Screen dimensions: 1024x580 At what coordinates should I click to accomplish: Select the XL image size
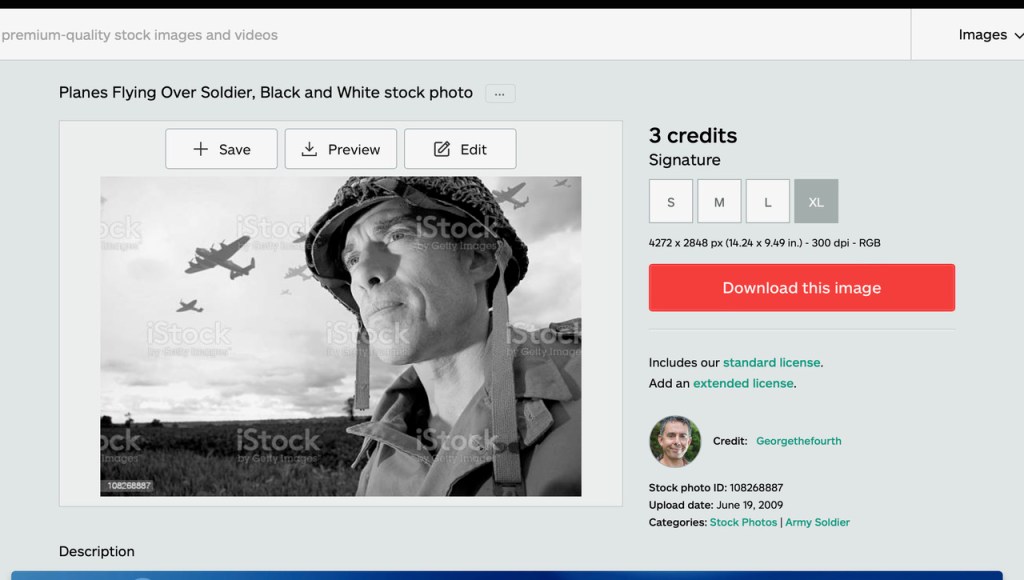(x=816, y=202)
